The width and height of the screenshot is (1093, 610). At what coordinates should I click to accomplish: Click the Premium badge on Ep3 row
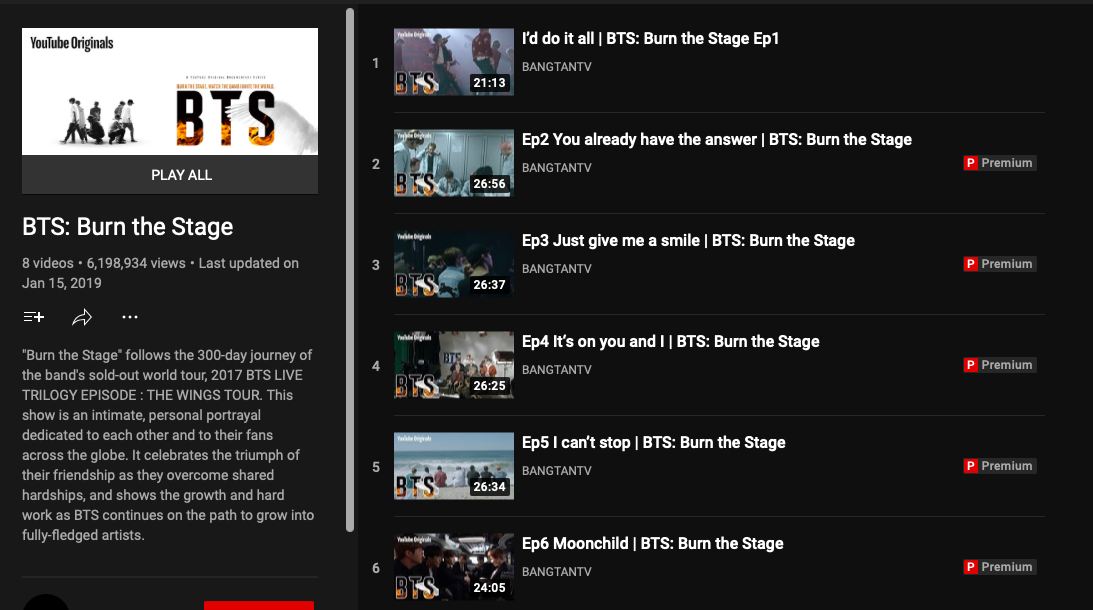point(1000,264)
